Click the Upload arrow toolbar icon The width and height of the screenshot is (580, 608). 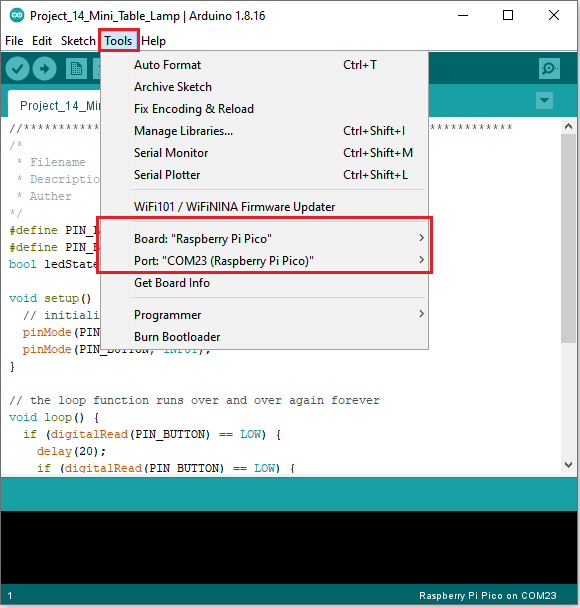click(45, 69)
